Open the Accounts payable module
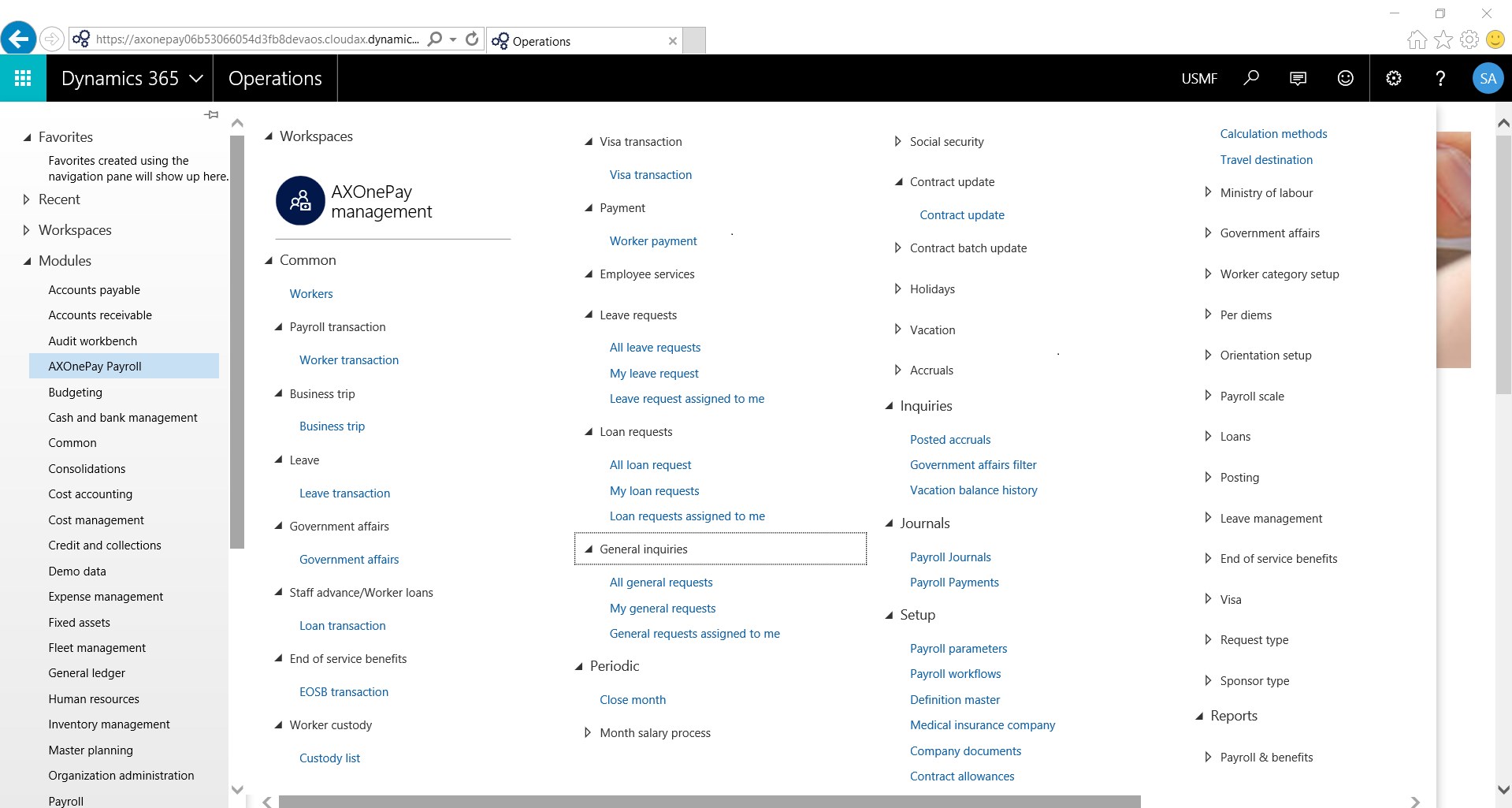1512x808 pixels. [x=94, y=290]
